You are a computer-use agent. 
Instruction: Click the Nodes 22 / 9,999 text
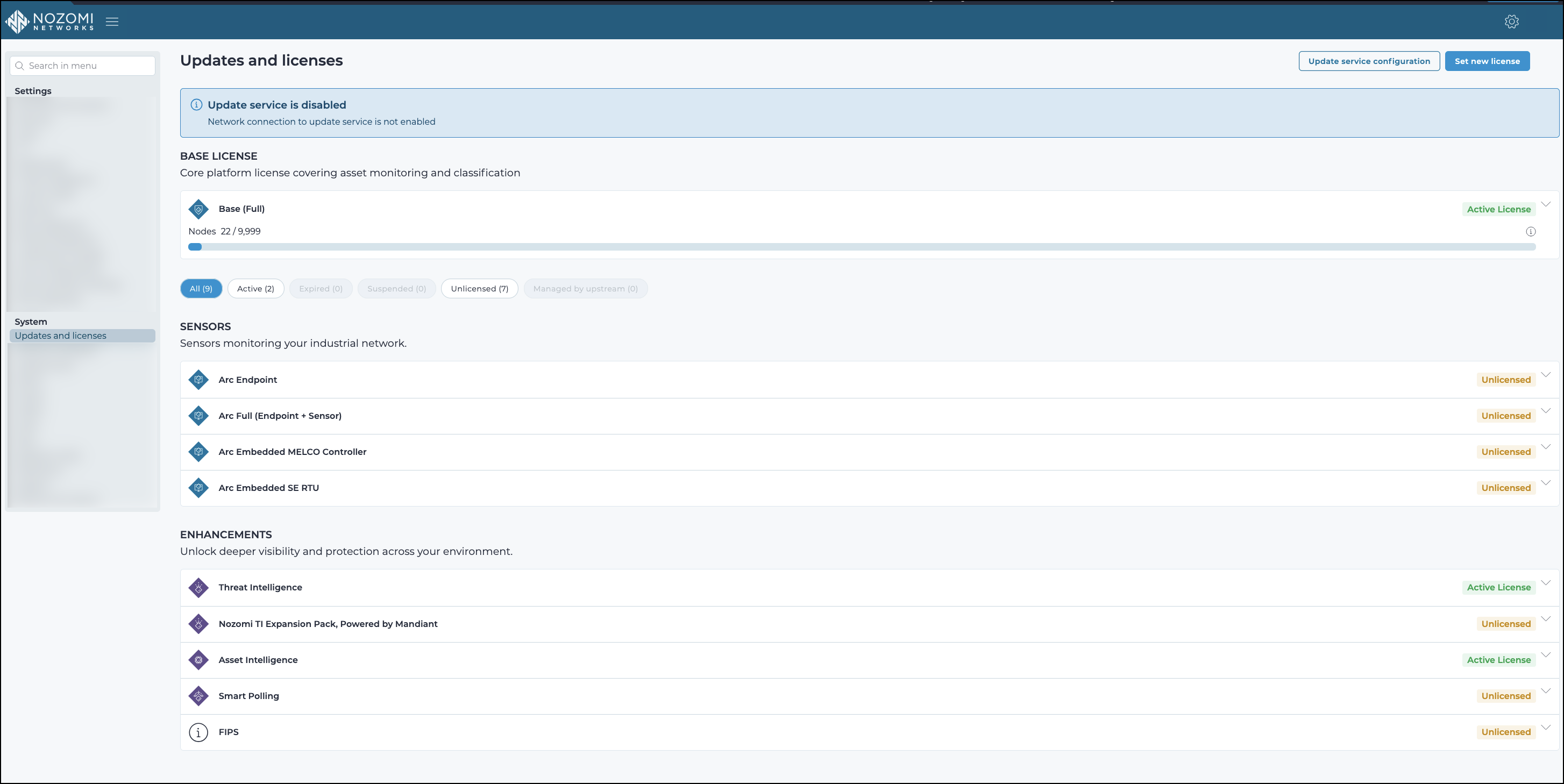pos(224,232)
